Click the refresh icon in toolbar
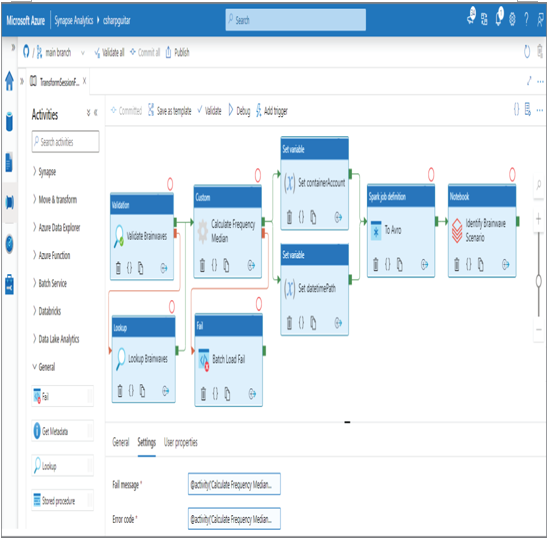 click(527, 52)
